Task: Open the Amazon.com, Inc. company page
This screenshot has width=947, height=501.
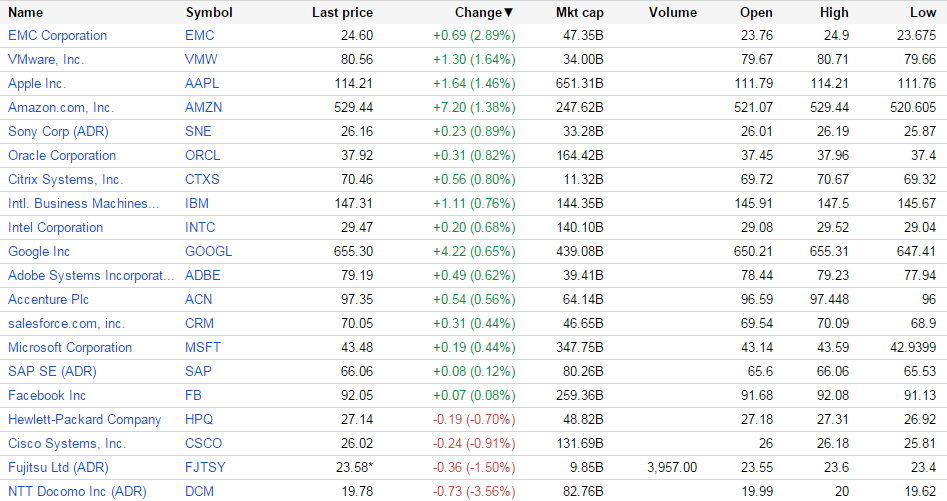Action: point(61,107)
